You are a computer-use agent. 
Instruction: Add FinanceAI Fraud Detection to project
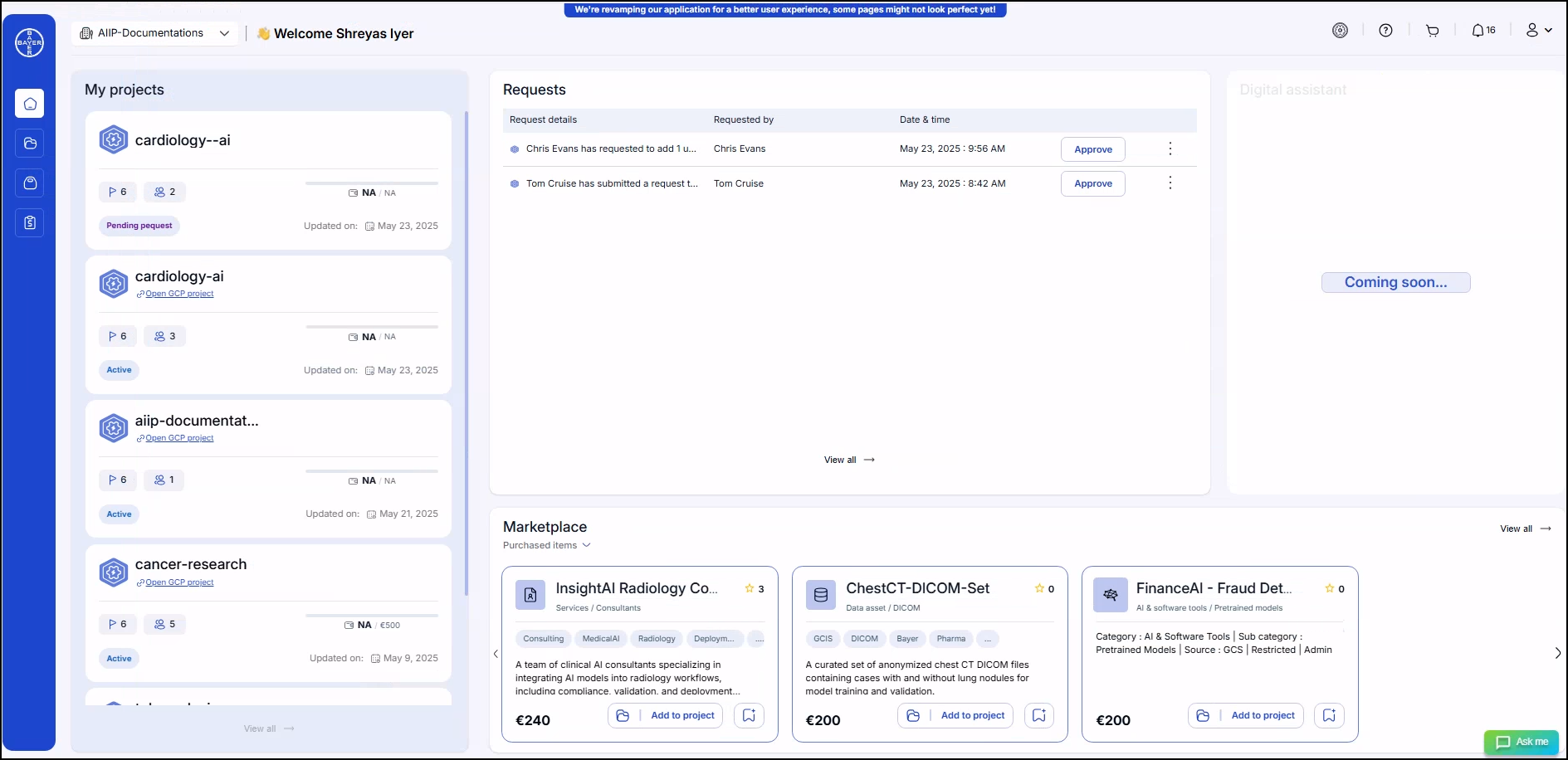(1246, 715)
